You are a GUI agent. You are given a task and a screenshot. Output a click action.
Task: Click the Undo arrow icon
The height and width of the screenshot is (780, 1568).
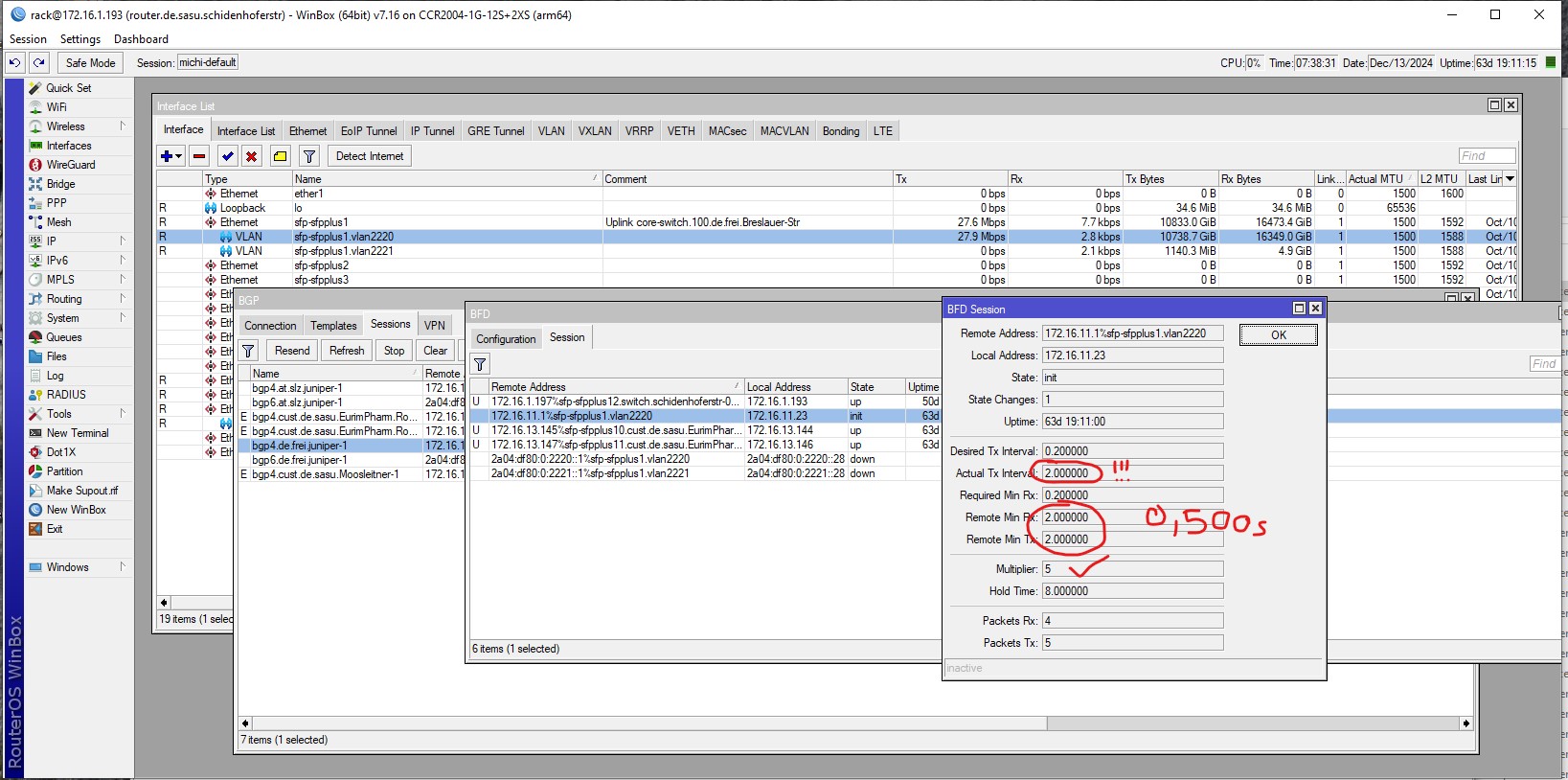[x=15, y=62]
